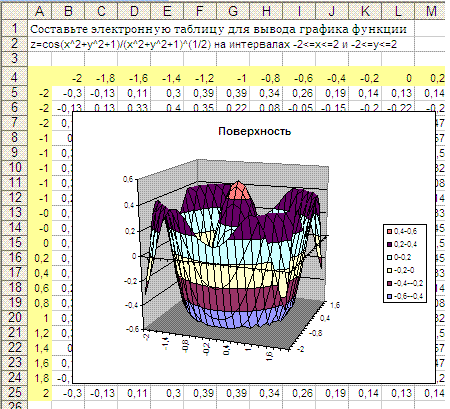The height and width of the screenshot is (409, 450).
Task: Click cell A21 containing 1,2
Action: (x=40, y=333)
